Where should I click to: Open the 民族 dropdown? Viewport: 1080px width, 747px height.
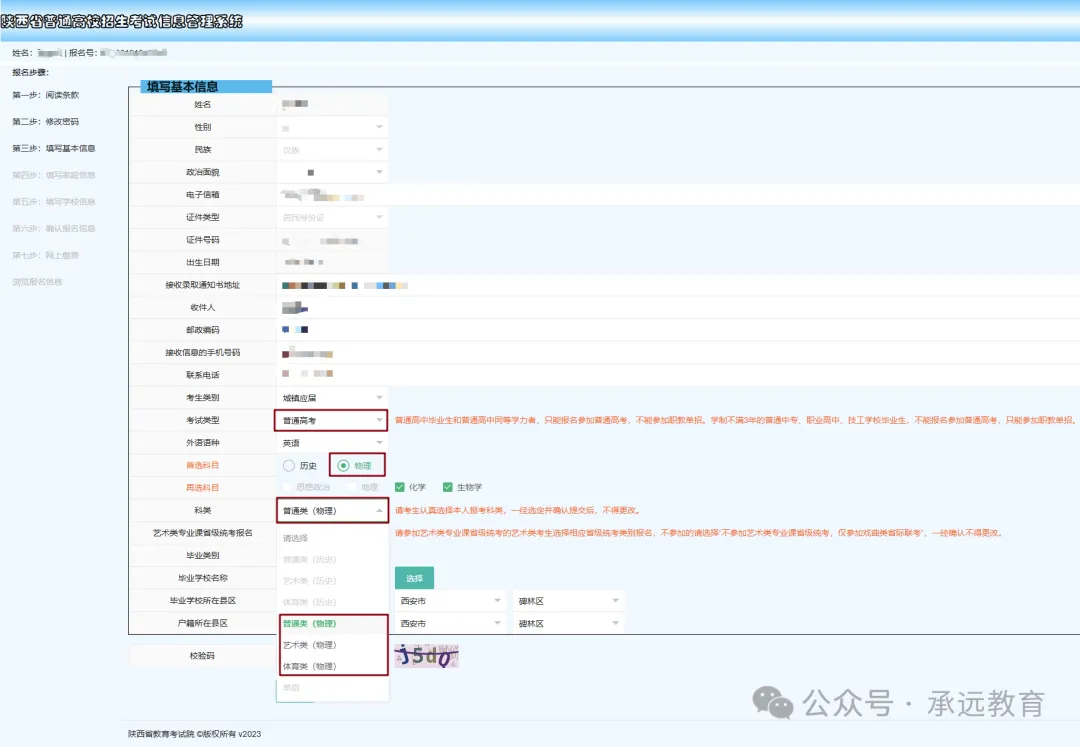click(331, 150)
